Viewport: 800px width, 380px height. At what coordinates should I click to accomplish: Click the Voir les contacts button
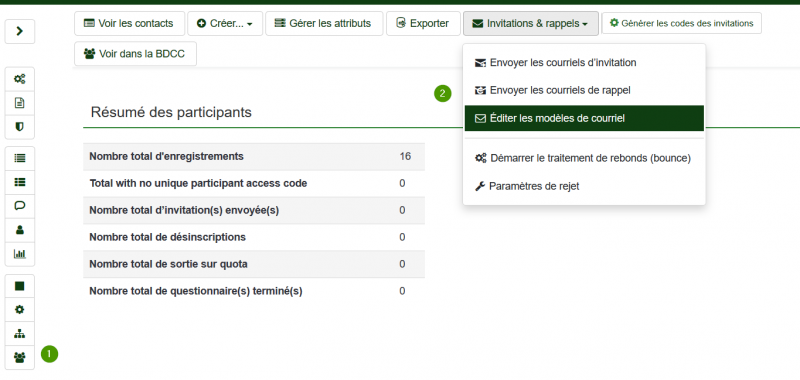[x=129, y=23]
